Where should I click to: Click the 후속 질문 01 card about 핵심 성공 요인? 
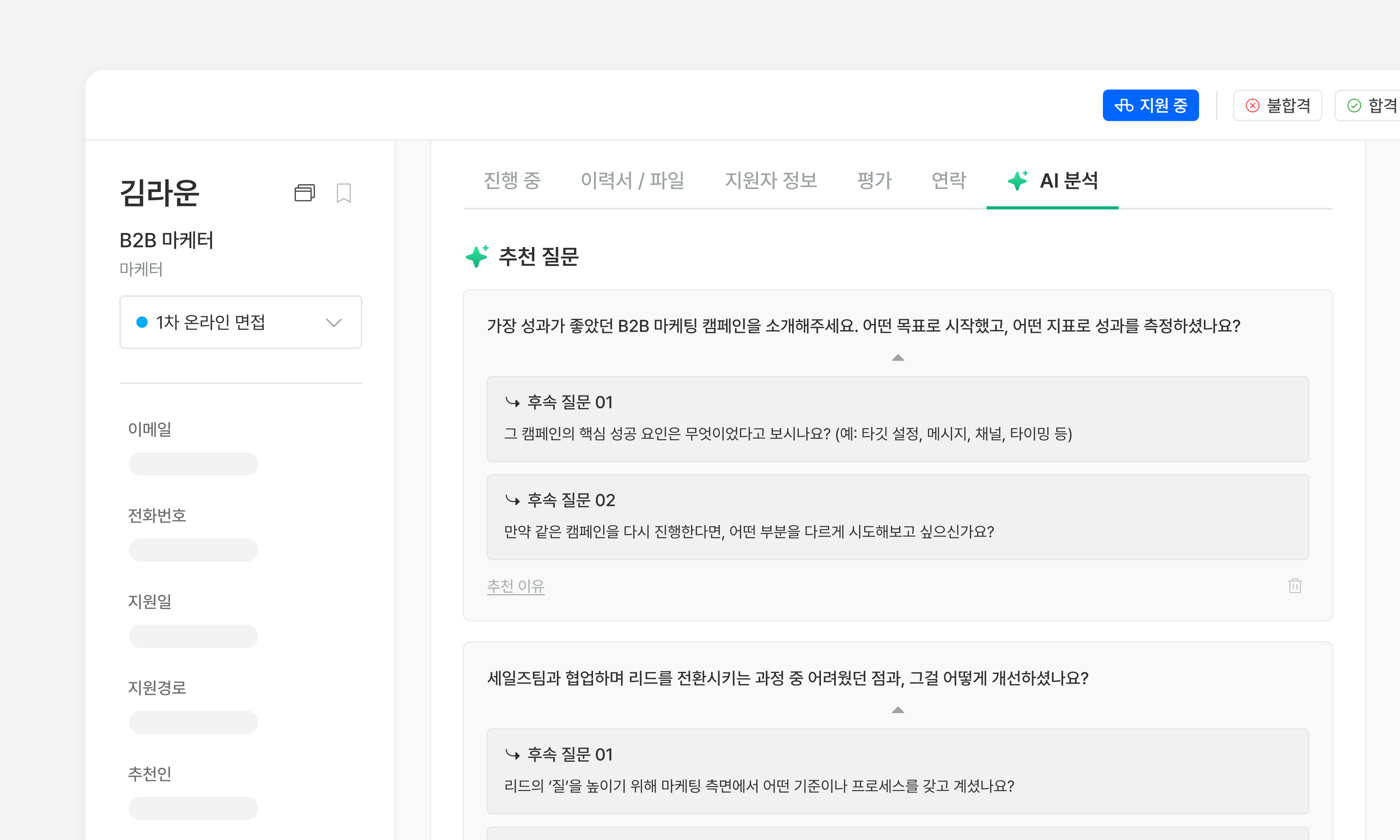pyautogui.click(x=898, y=419)
